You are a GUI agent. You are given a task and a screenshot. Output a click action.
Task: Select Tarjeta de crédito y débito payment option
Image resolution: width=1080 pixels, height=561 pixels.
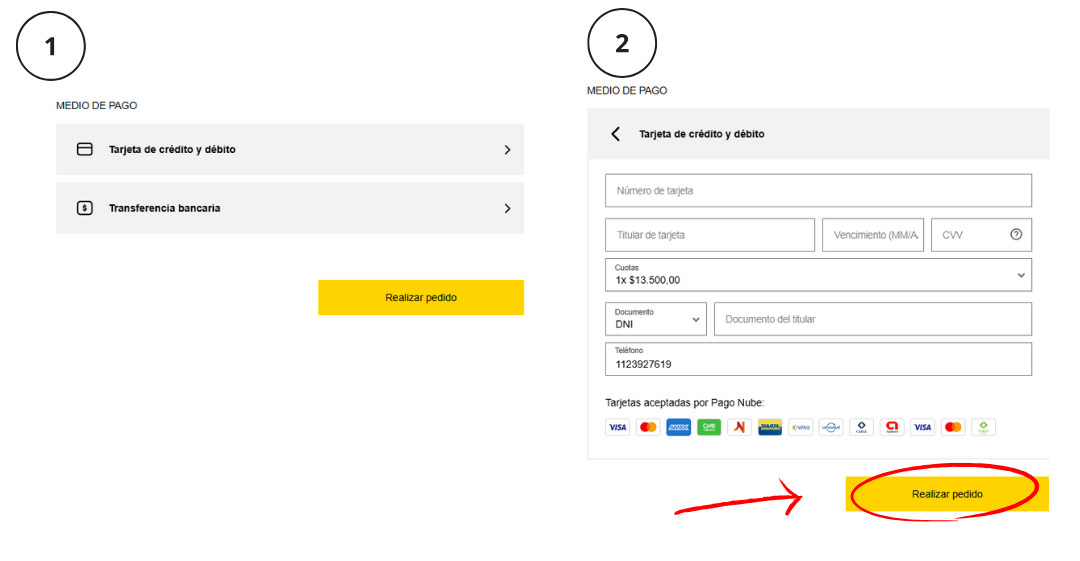point(290,150)
